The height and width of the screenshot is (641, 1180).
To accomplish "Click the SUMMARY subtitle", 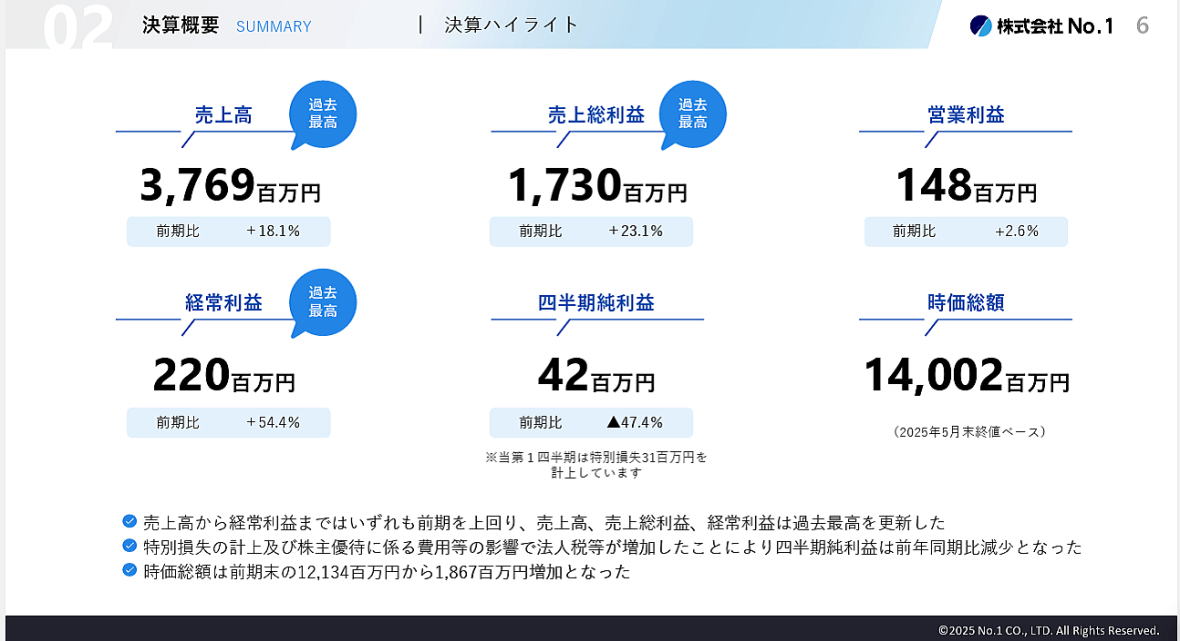I will pos(274,26).
